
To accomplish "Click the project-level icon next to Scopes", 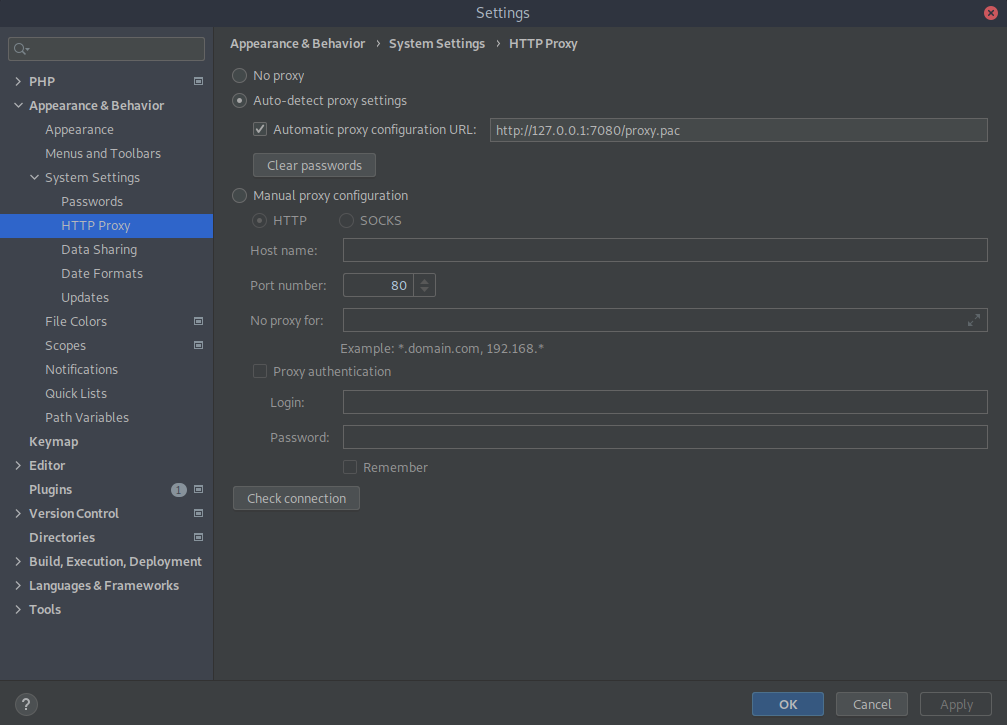I will pos(198,345).
